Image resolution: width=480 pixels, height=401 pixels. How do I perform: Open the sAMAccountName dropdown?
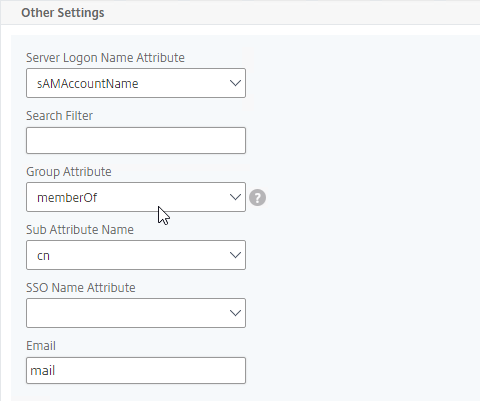click(136, 83)
